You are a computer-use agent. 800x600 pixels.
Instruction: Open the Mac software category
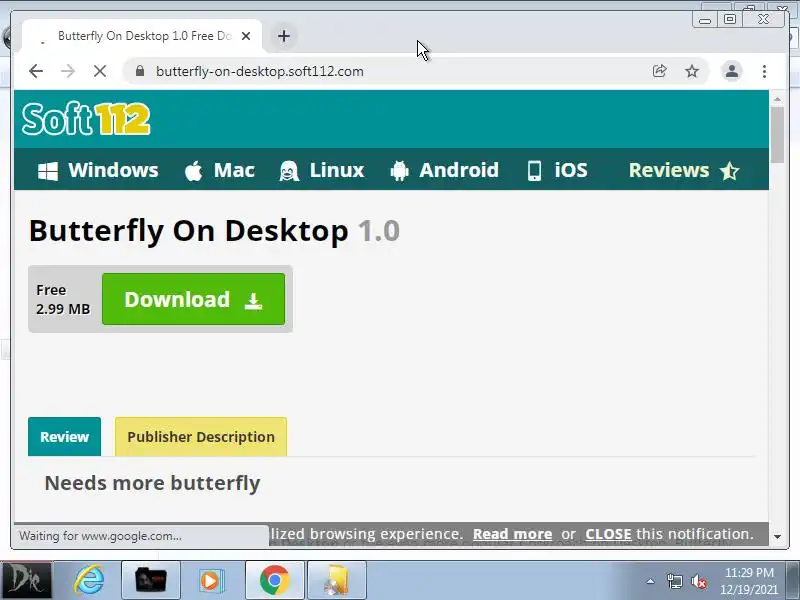[x=219, y=170]
